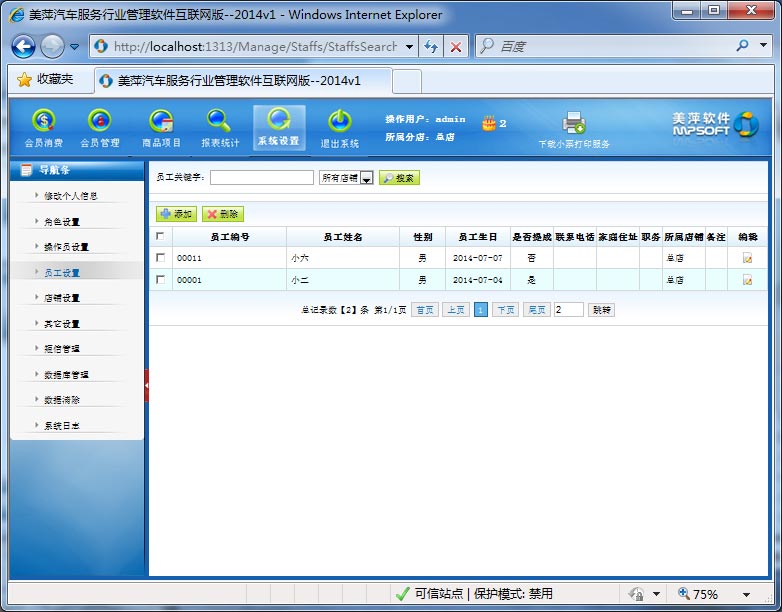The width and height of the screenshot is (782, 612).
Task: Expand the 角色设置 navigation item
Action: click(62, 221)
